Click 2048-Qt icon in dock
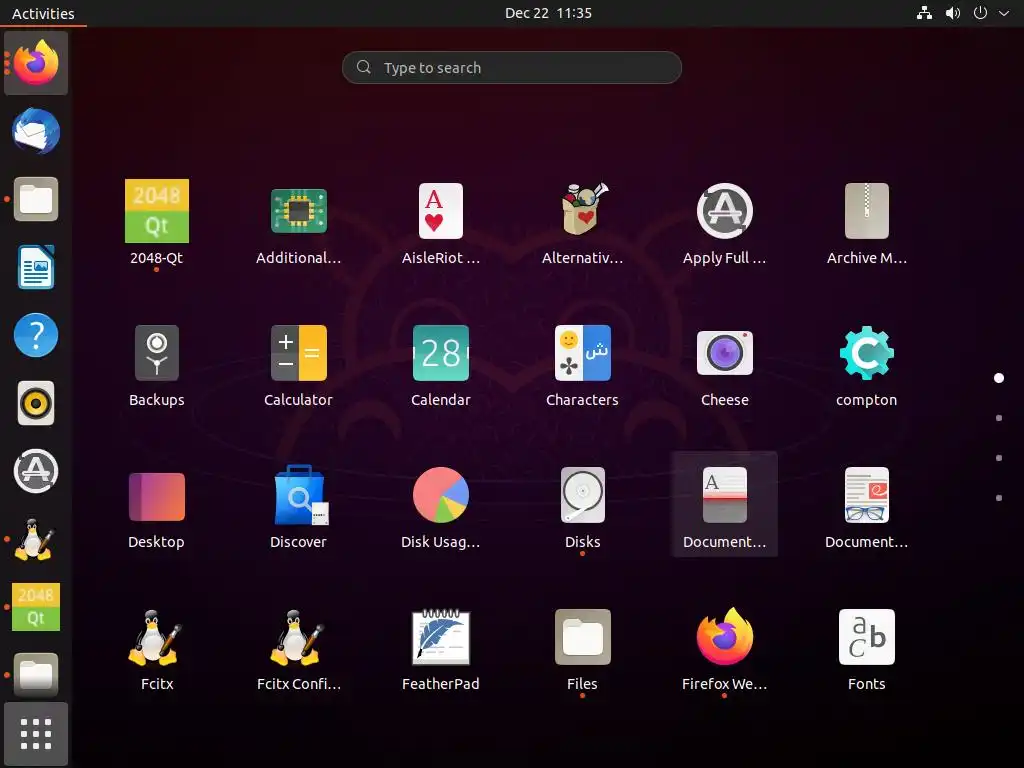The image size is (1024, 768). point(36,607)
